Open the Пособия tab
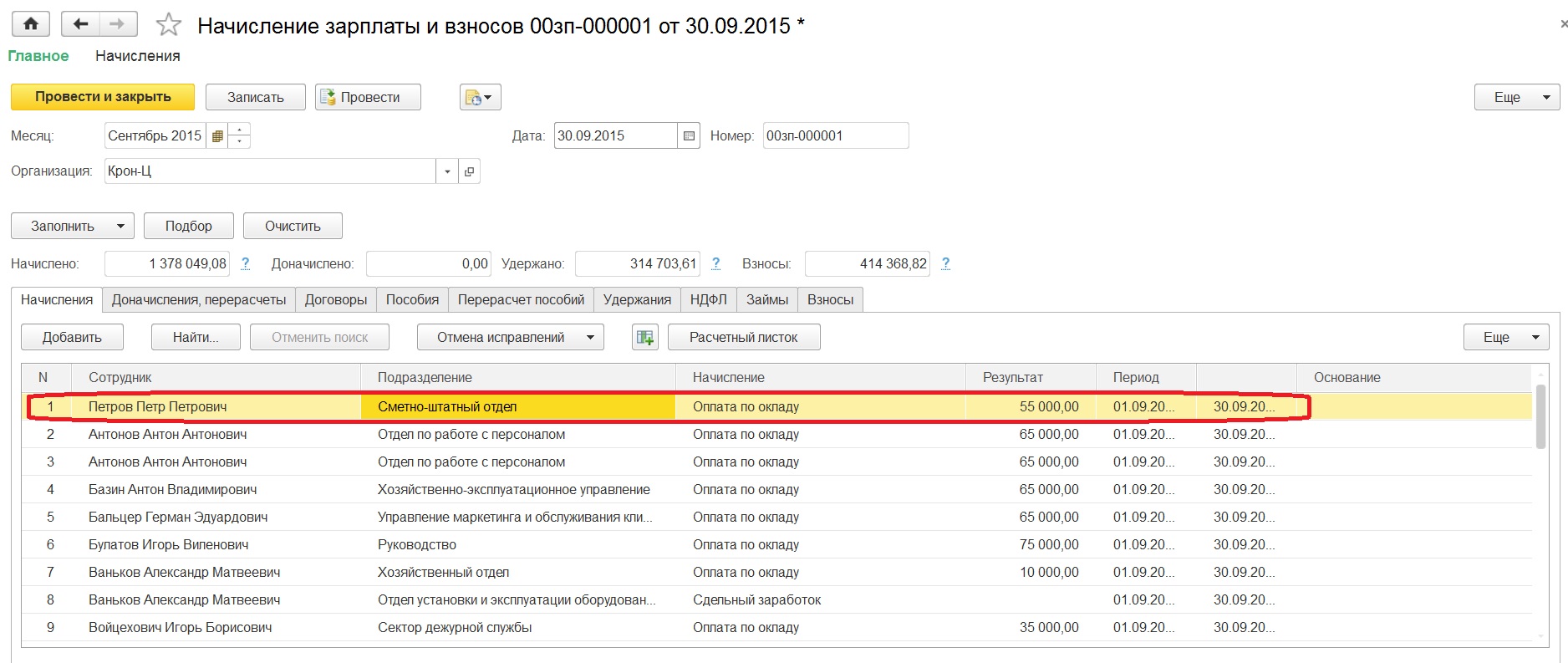Image resolution: width=1568 pixels, height=663 pixels. point(412,299)
